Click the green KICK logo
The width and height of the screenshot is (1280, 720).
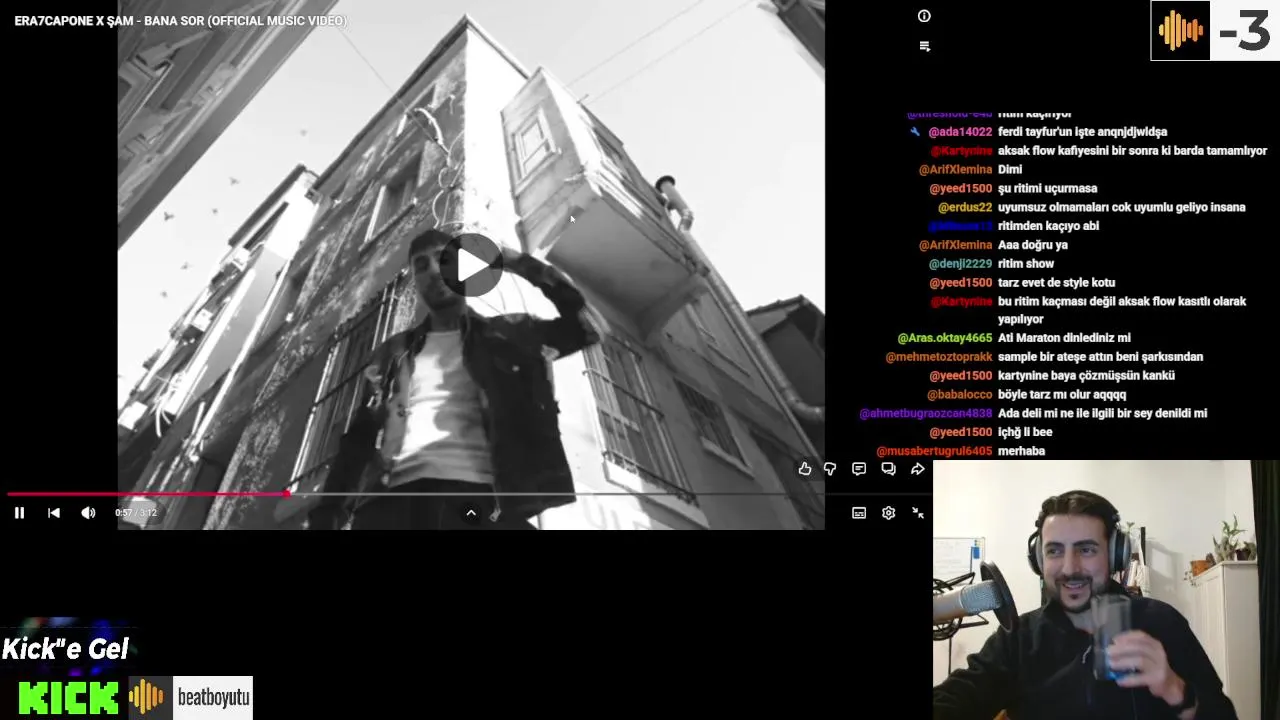point(68,697)
